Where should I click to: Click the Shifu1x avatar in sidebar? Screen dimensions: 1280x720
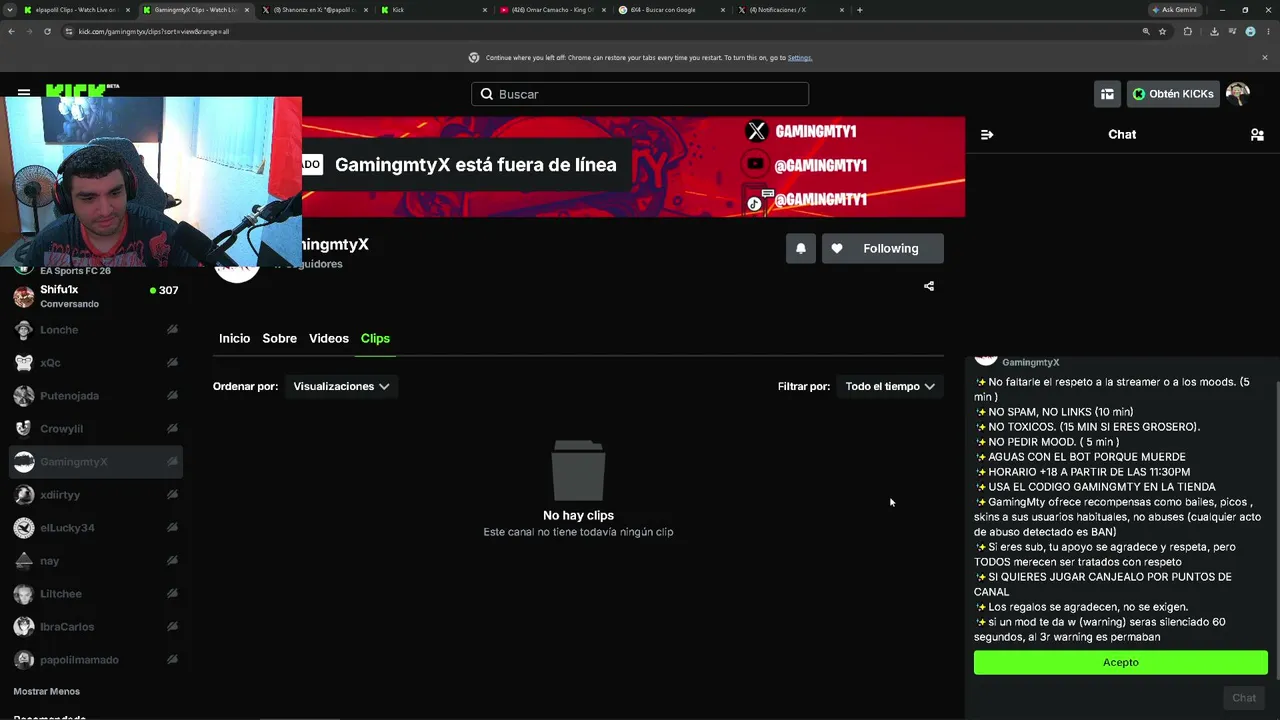24,296
